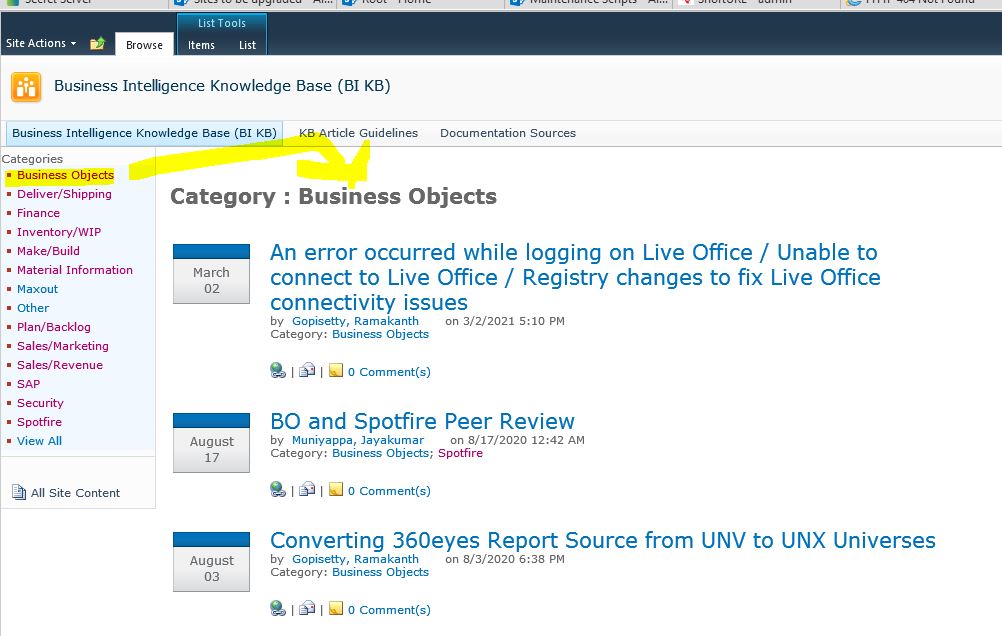
Task: Open the Other category
Action: pos(33,308)
